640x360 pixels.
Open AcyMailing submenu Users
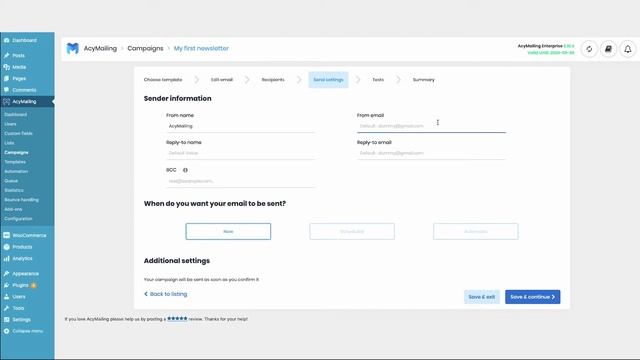click(x=10, y=124)
